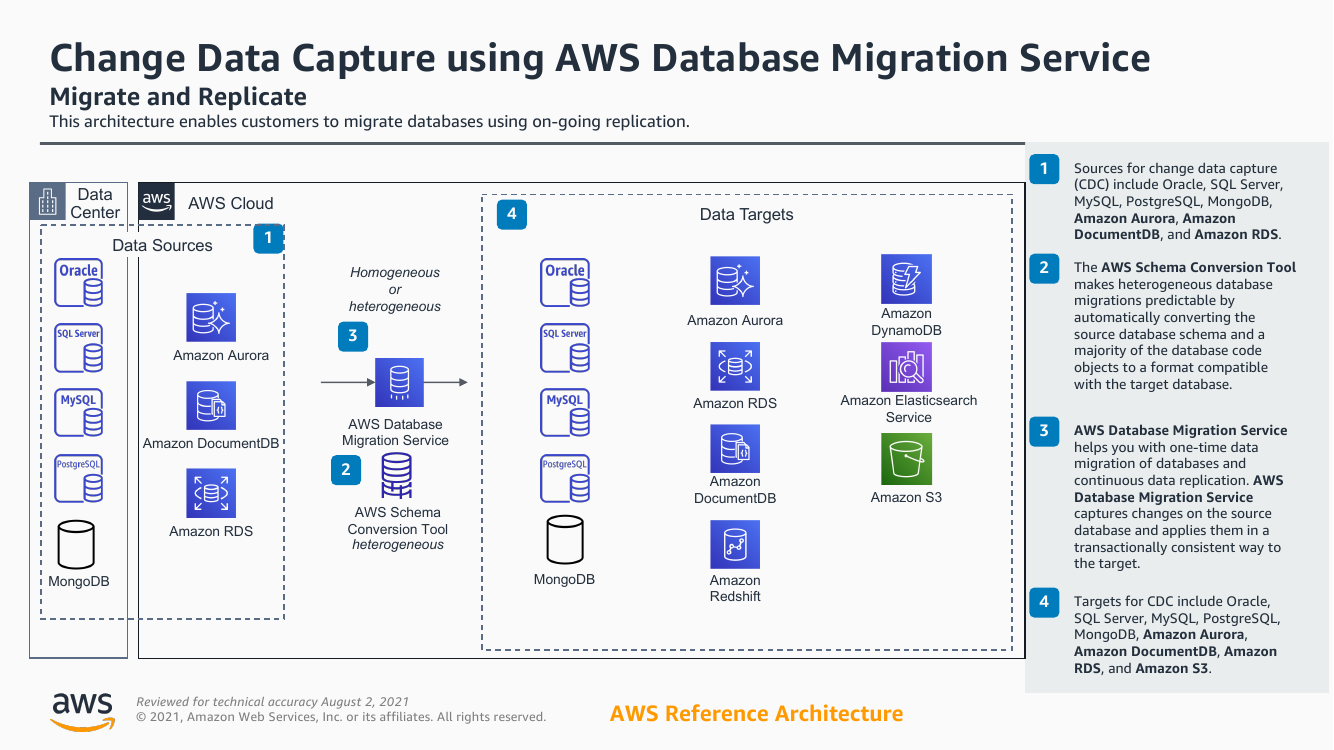This screenshot has height=750, width=1334.
Task: Click the AWS Cloud logo icon
Action: [156, 201]
